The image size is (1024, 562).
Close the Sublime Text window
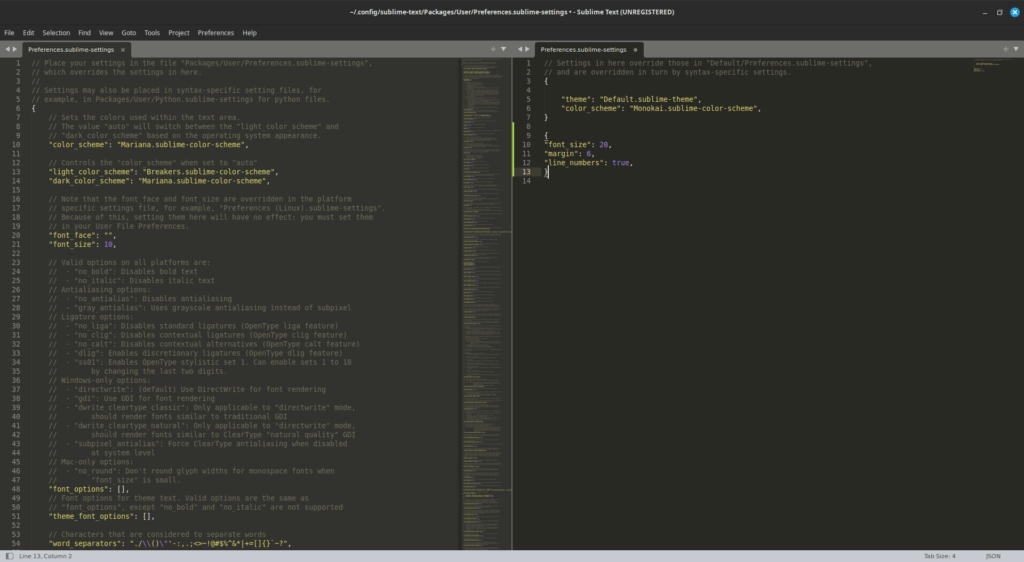[x=1015, y=12]
